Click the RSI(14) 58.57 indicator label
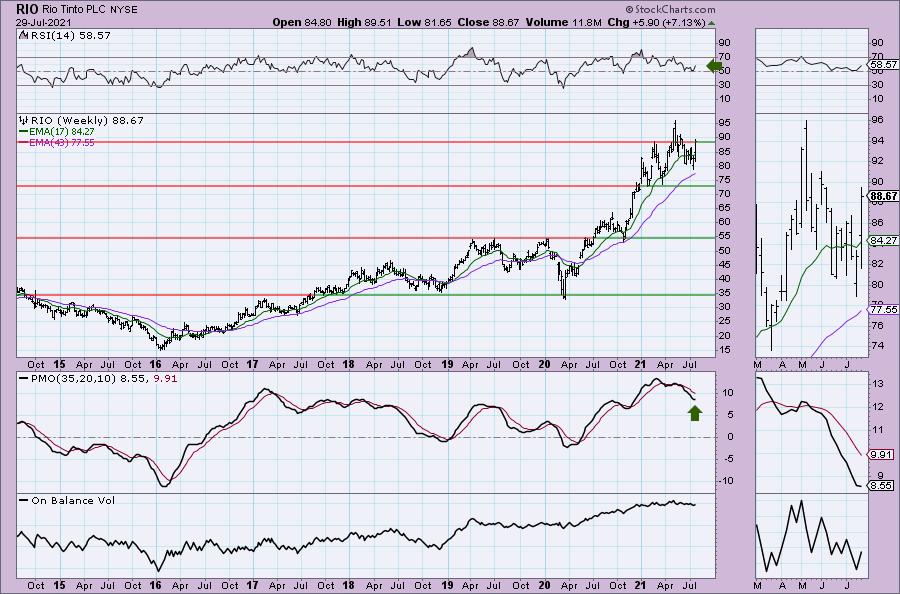Image resolution: width=900 pixels, height=594 pixels. point(69,35)
